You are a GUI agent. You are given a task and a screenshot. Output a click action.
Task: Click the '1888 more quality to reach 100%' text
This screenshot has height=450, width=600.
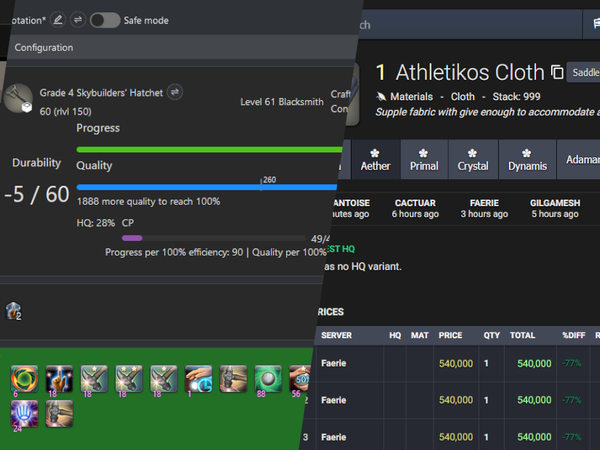148,201
